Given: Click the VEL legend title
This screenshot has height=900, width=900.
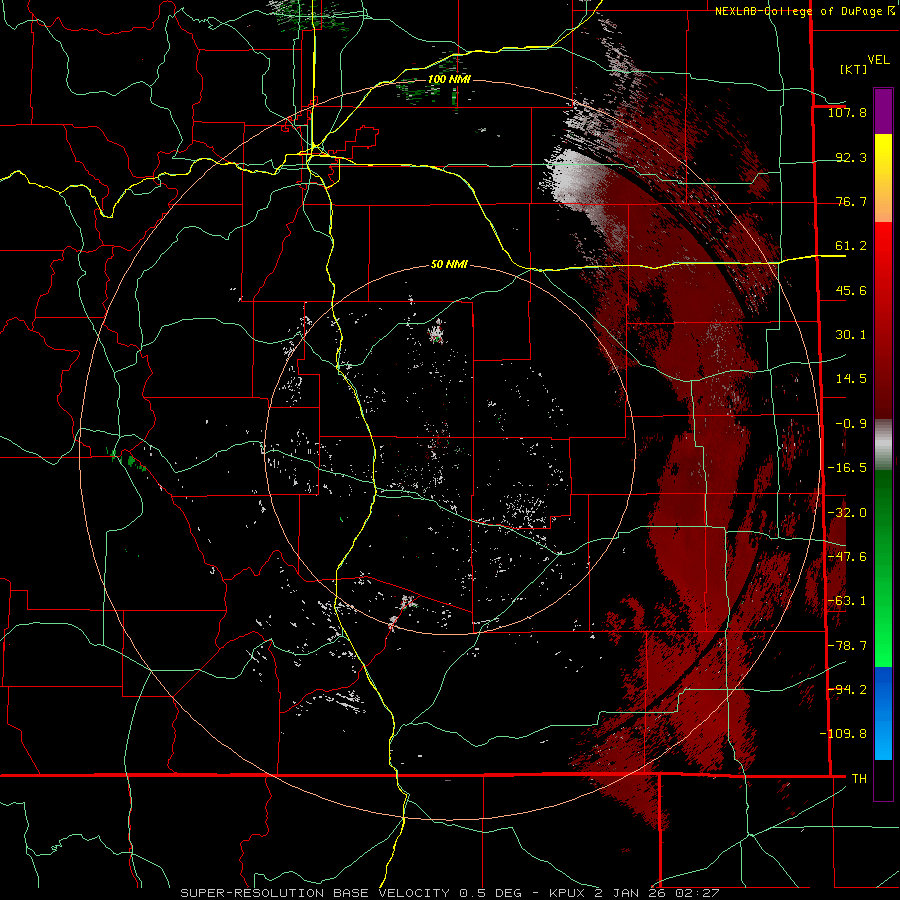Looking at the screenshot, I should tap(878, 60).
